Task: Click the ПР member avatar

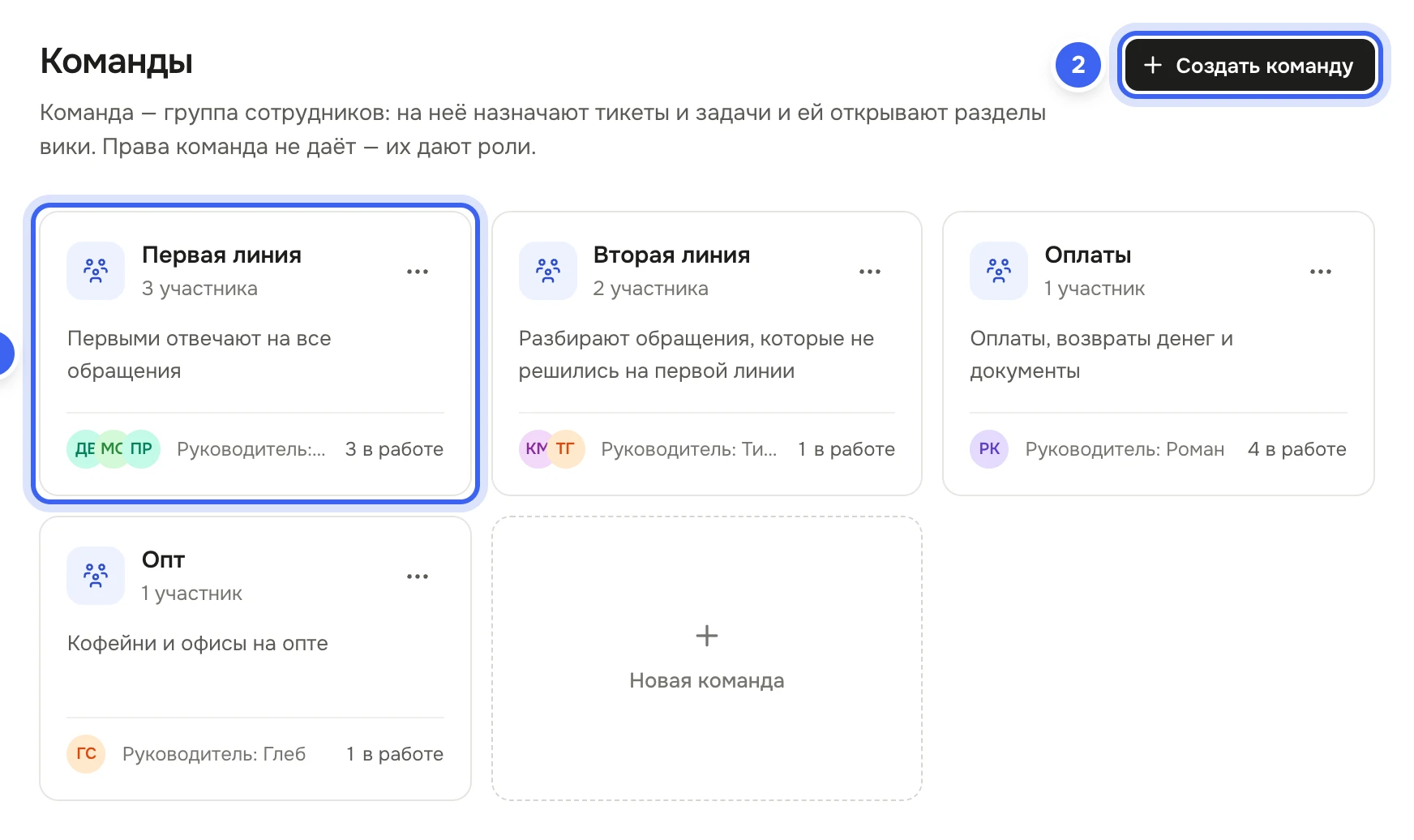Action: pyautogui.click(x=141, y=449)
